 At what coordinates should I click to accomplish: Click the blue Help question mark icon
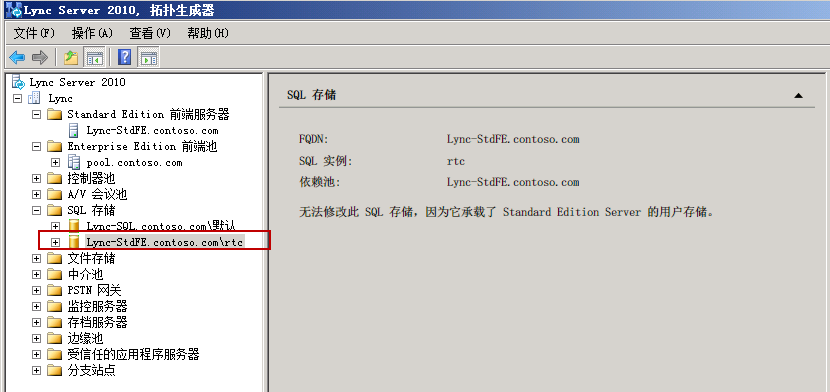(x=124, y=57)
